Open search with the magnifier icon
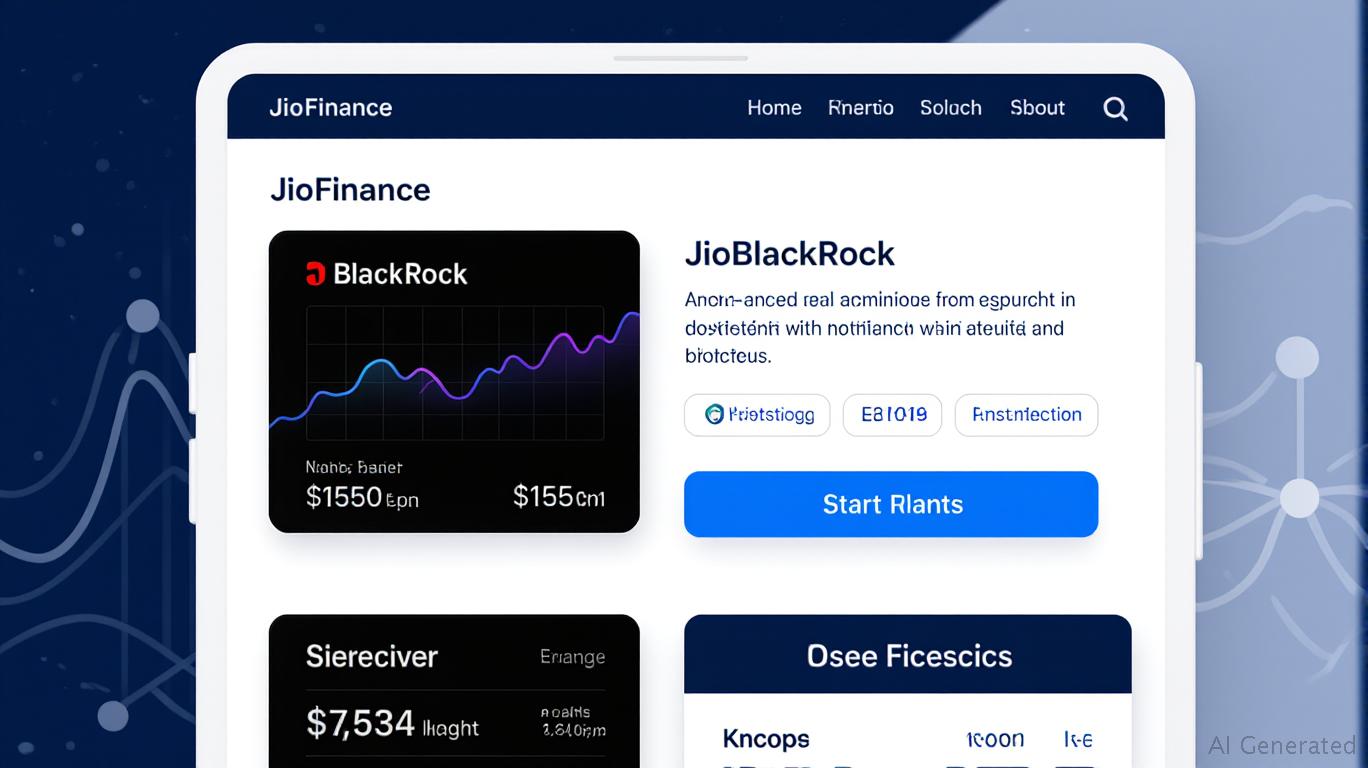Screen dimensions: 1368x768 pyautogui.click(x=1115, y=109)
